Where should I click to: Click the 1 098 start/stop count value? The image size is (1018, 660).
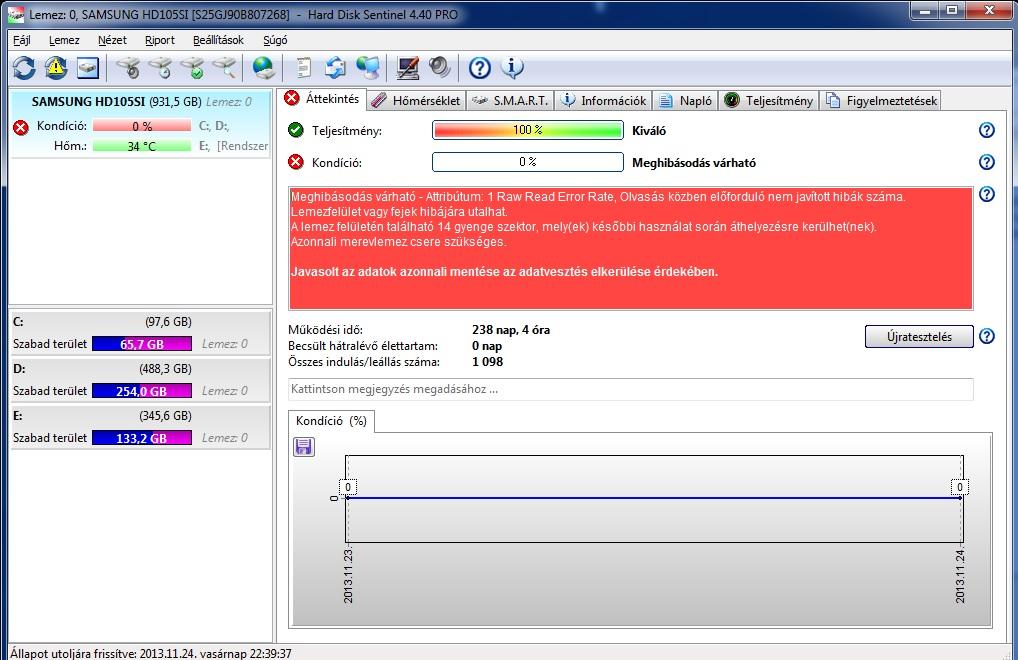point(488,362)
